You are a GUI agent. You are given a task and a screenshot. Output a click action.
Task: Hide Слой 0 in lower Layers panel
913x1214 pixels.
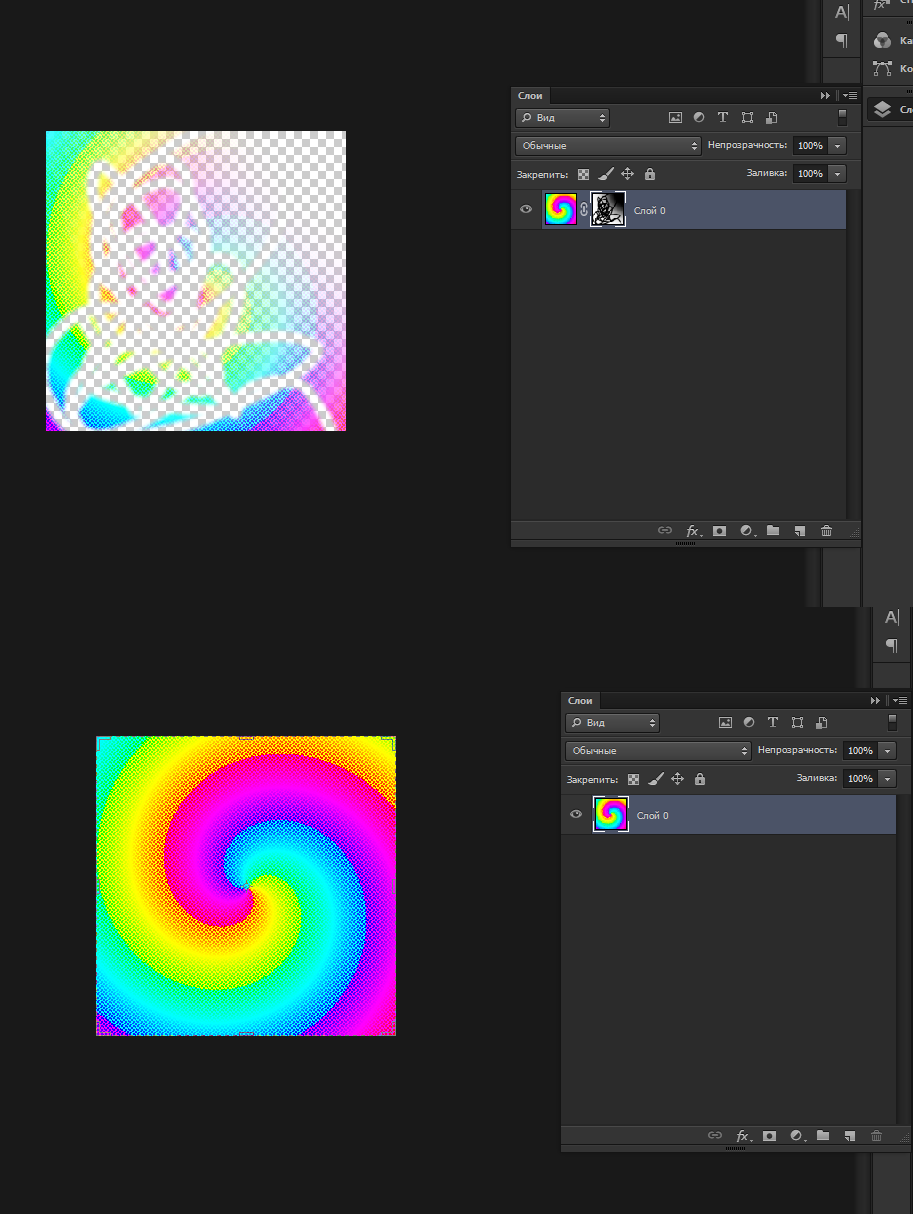[x=576, y=815]
